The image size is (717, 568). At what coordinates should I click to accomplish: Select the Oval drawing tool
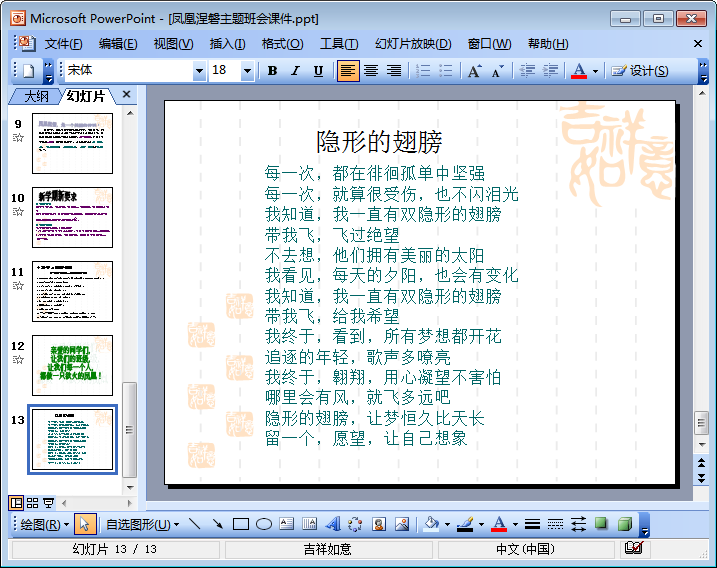tap(264, 524)
